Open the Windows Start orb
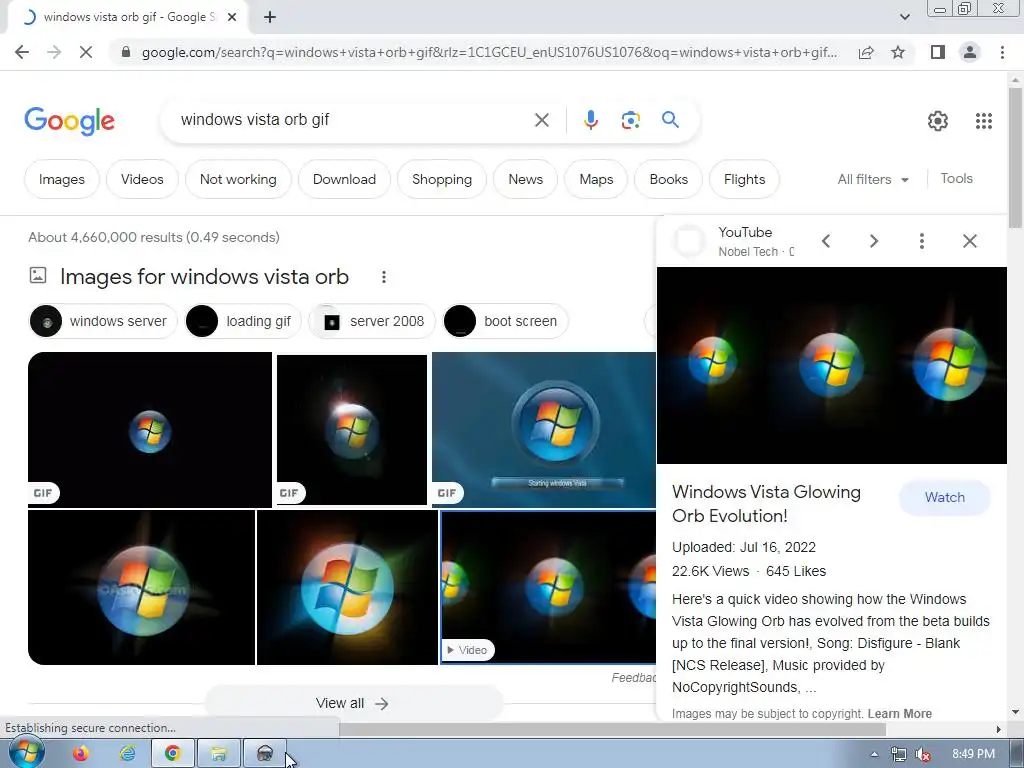Image resolution: width=1024 pixels, height=768 pixels. (26, 753)
